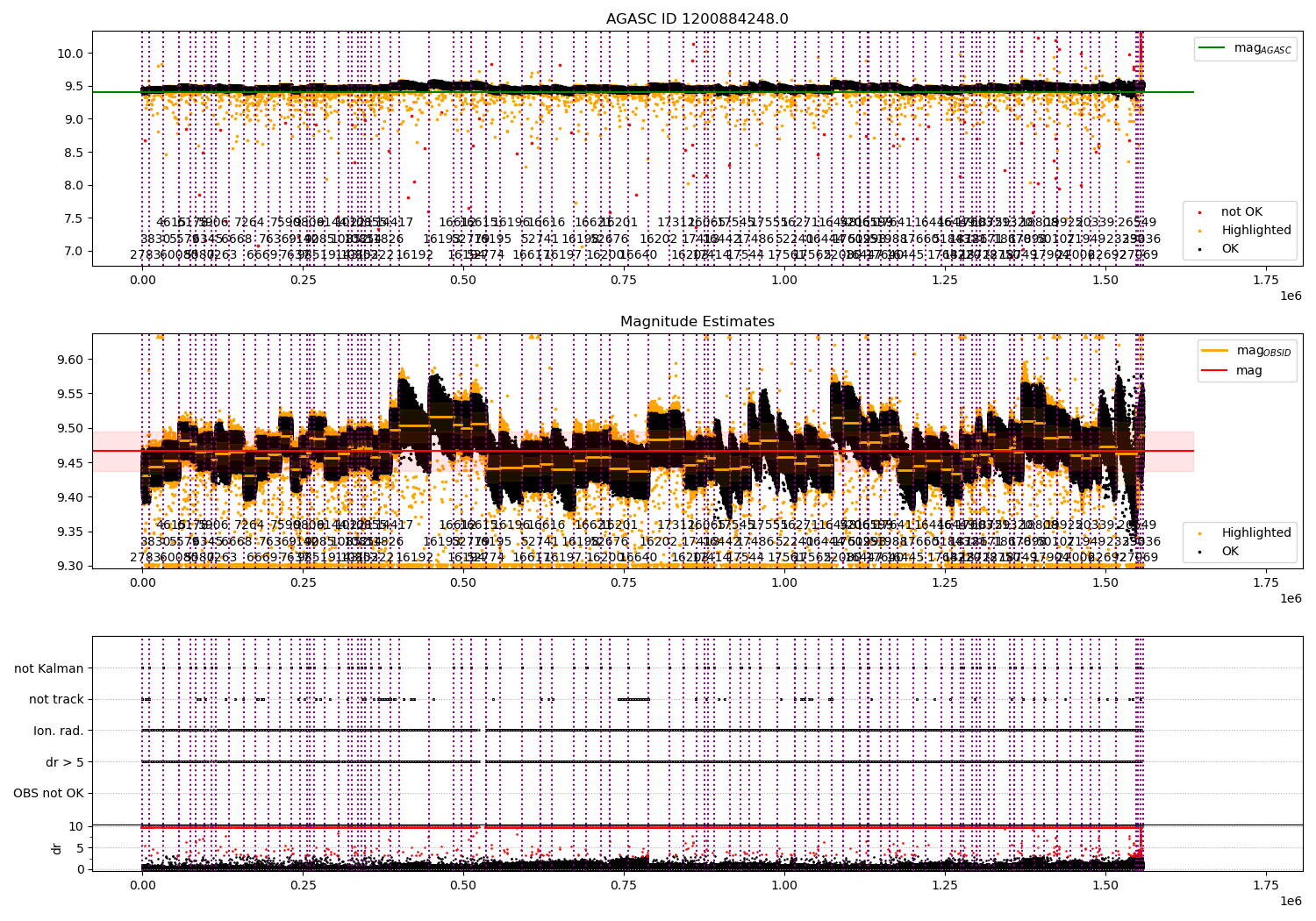Click y-axis tick '9.55' in middle plot

pyautogui.click(x=70, y=394)
